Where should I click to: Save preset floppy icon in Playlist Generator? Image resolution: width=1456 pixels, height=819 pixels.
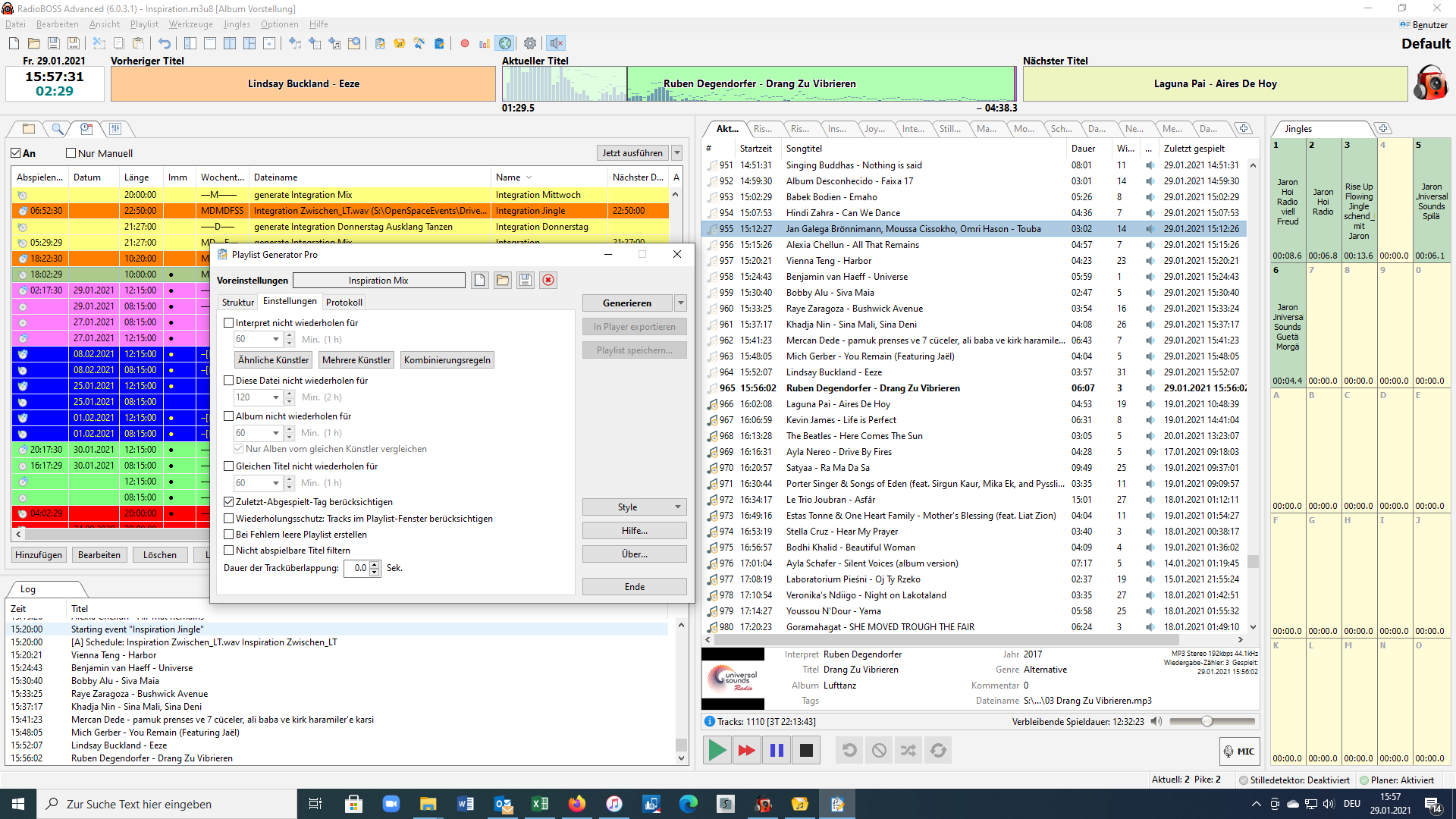[x=526, y=280]
